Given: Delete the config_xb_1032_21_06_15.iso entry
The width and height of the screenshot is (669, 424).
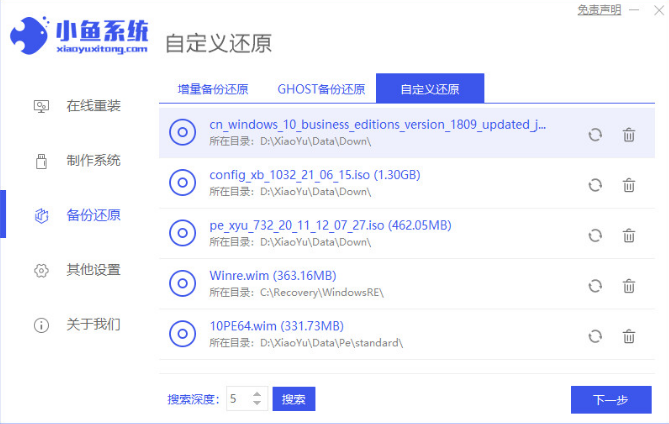Looking at the screenshot, I should click(x=629, y=185).
